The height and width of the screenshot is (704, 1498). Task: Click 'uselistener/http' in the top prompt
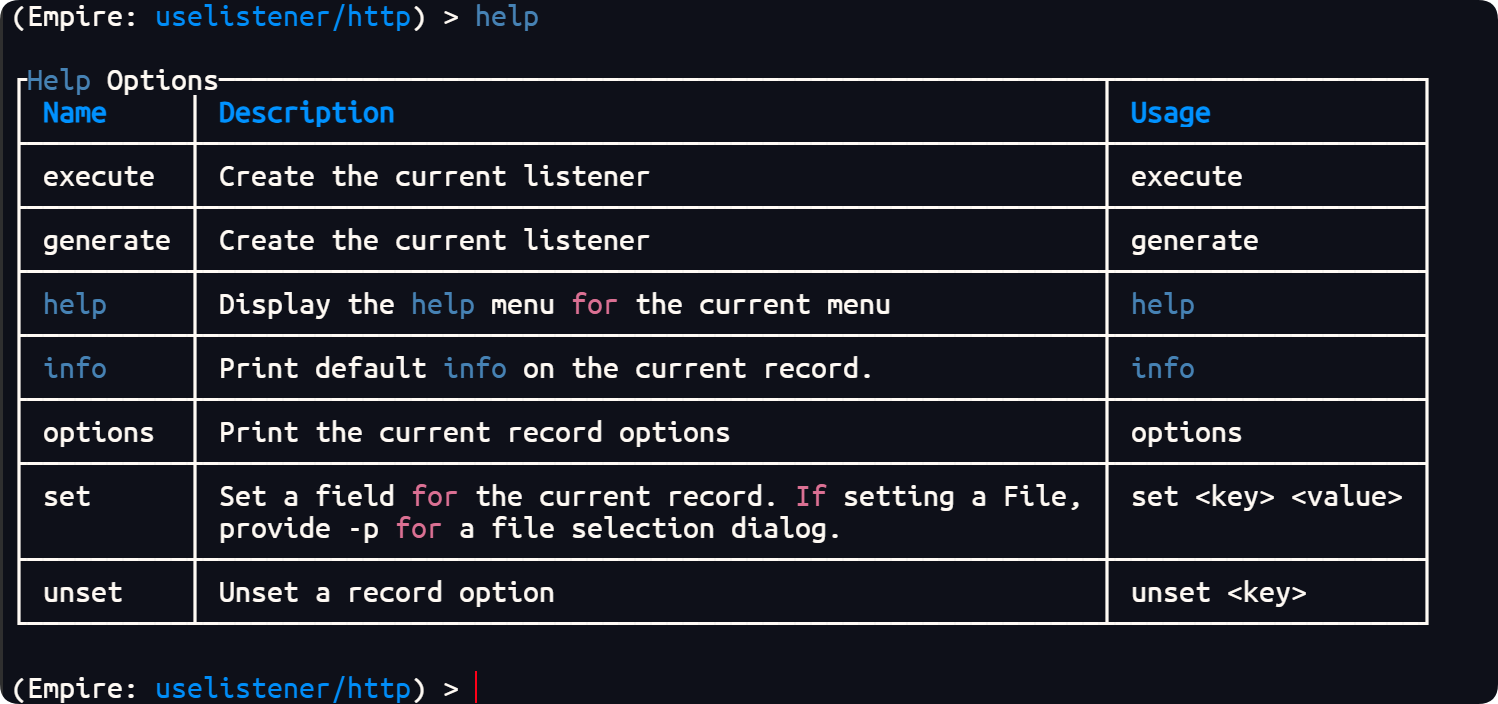click(283, 17)
